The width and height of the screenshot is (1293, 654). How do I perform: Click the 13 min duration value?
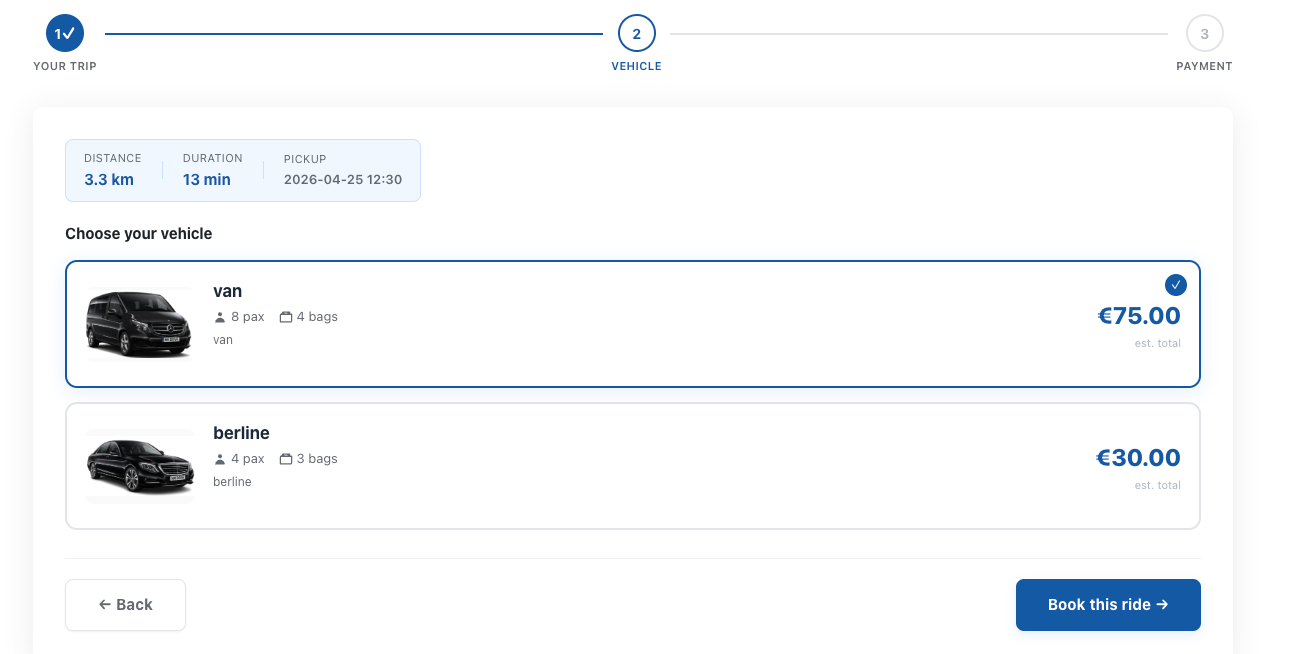click(207, 180)
